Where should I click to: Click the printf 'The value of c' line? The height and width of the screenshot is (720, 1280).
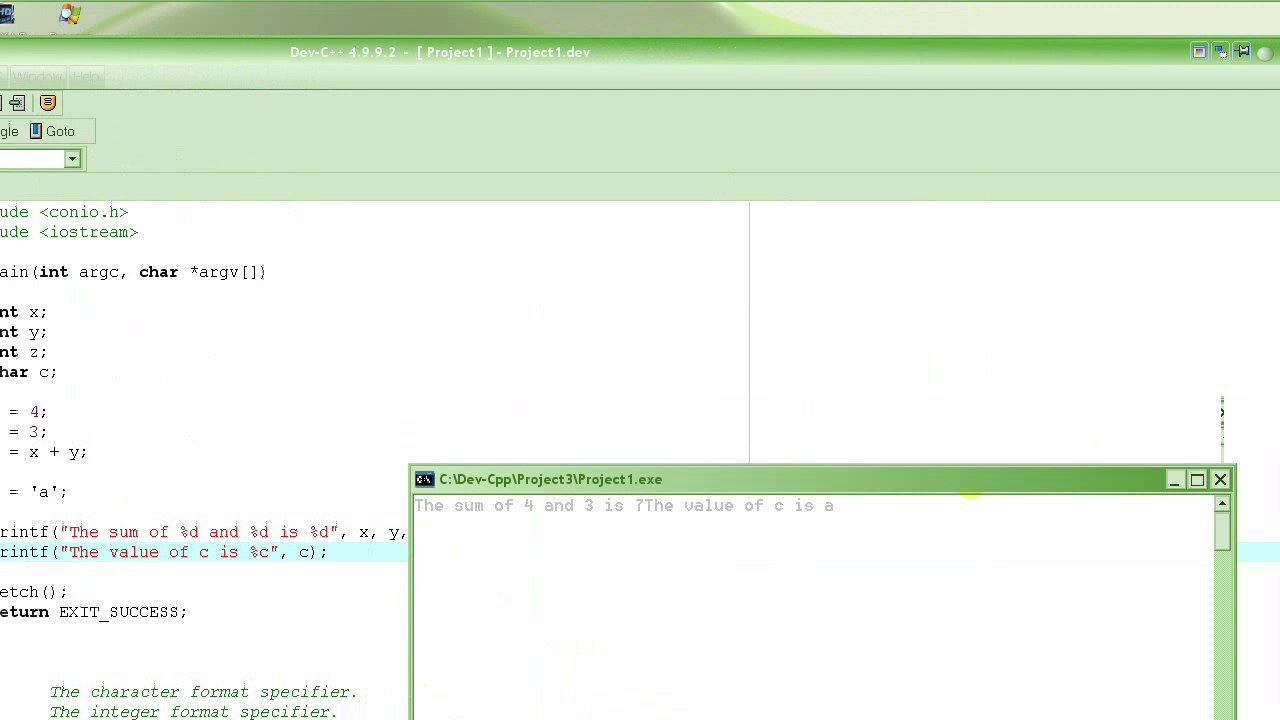pos(164,552)
